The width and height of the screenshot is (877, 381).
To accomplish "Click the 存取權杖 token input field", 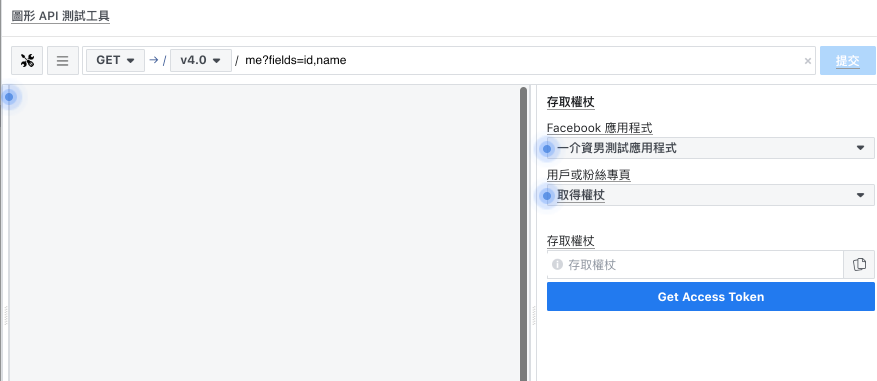I will click(695, 265).
